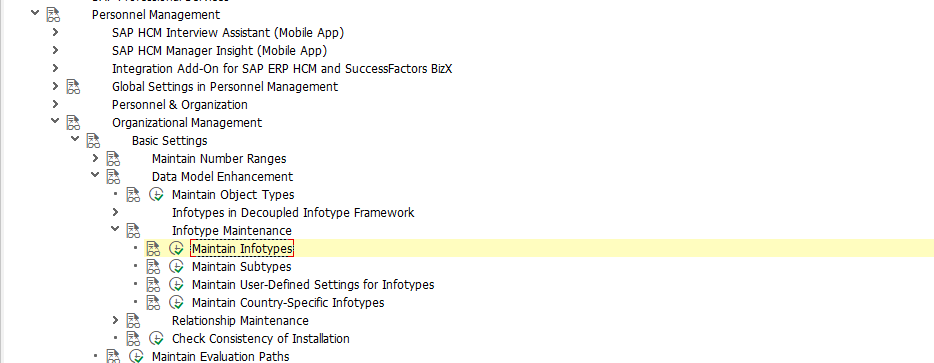This screenshot has height=363, width=934.
Task: Expand SAP HCM Interview Assistant node
Action: pyautogui.click(x=55, y=32)
